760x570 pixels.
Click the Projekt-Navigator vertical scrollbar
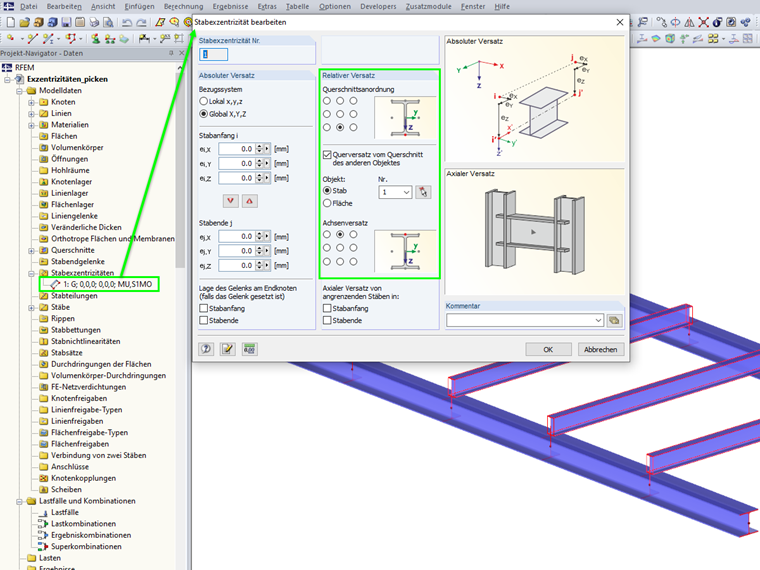(x=180, y=170)
